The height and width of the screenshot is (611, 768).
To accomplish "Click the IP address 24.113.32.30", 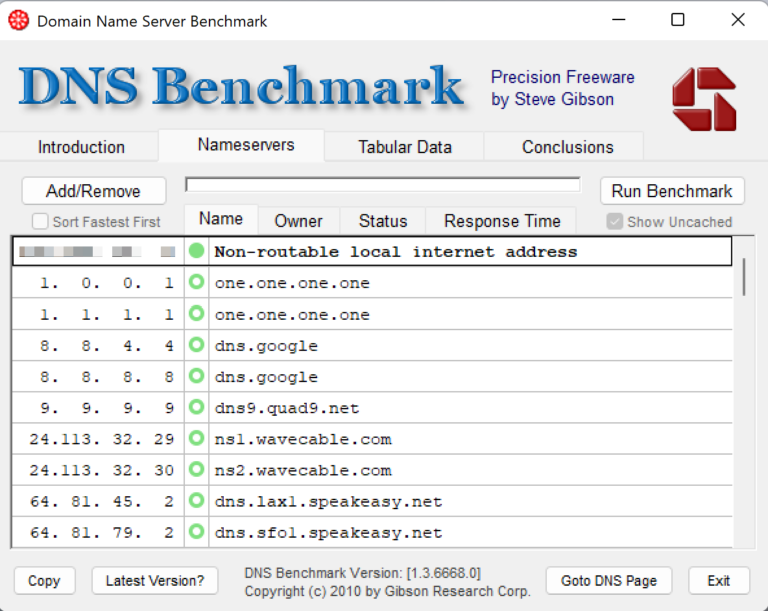I will (101, 470).
